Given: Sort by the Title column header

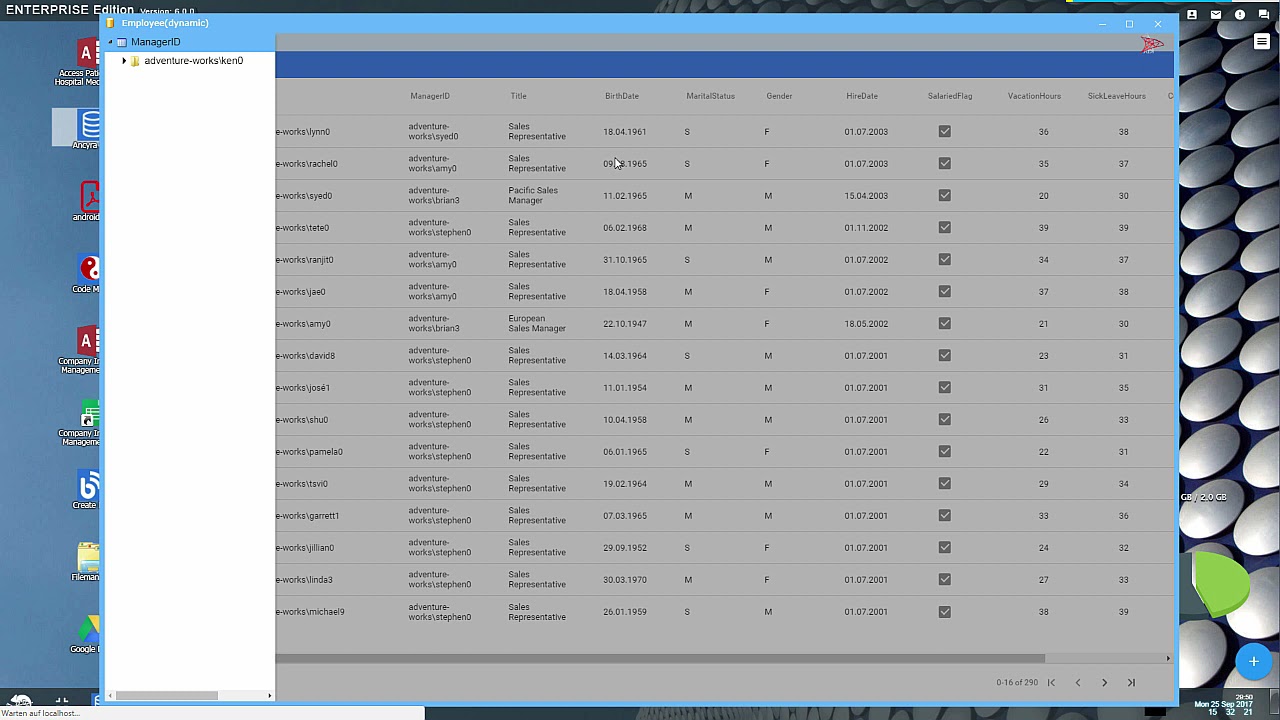Looking at the screenshot, I should [518, 96].
